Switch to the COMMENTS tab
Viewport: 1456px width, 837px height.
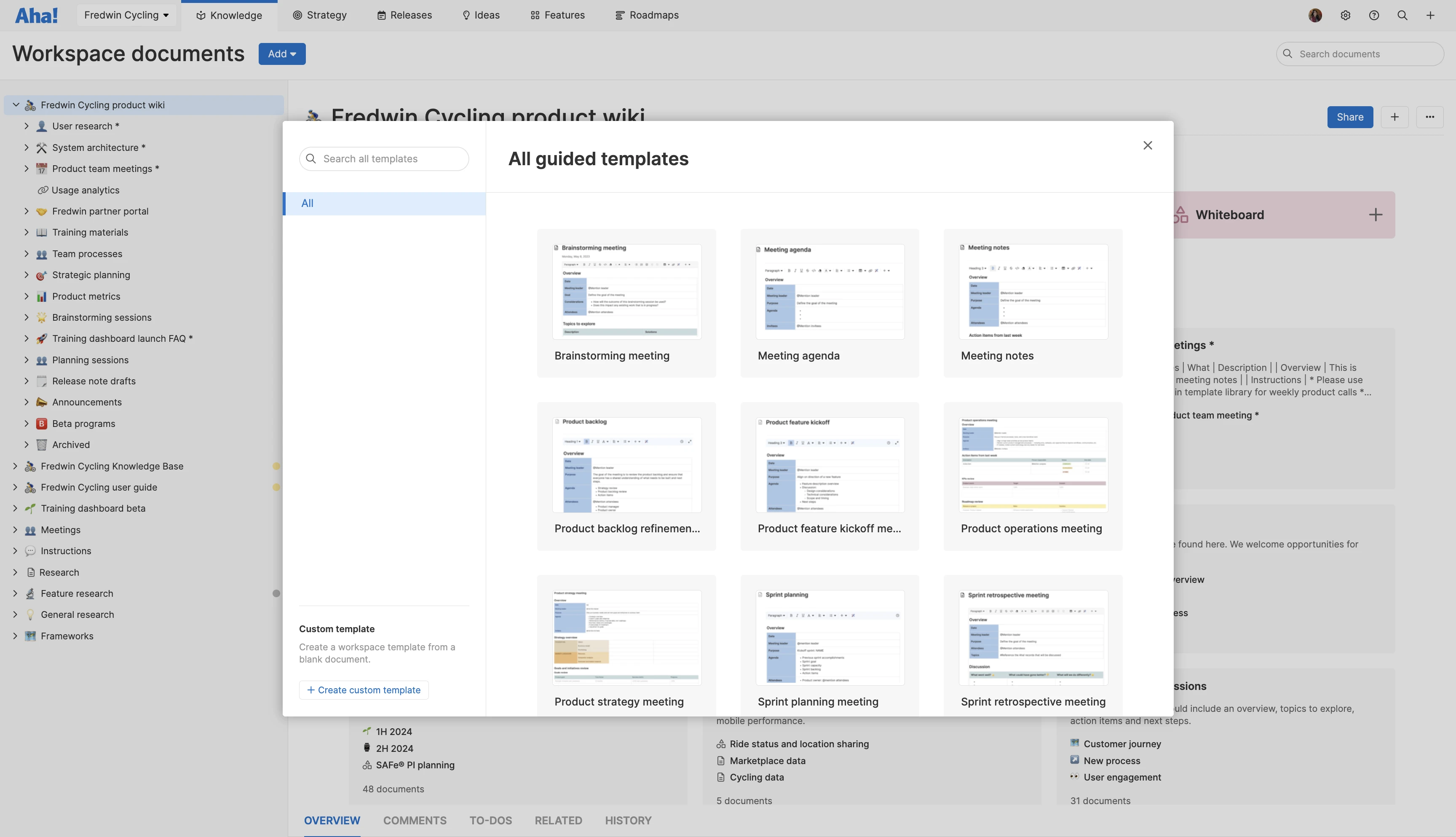tap(414, 820)
